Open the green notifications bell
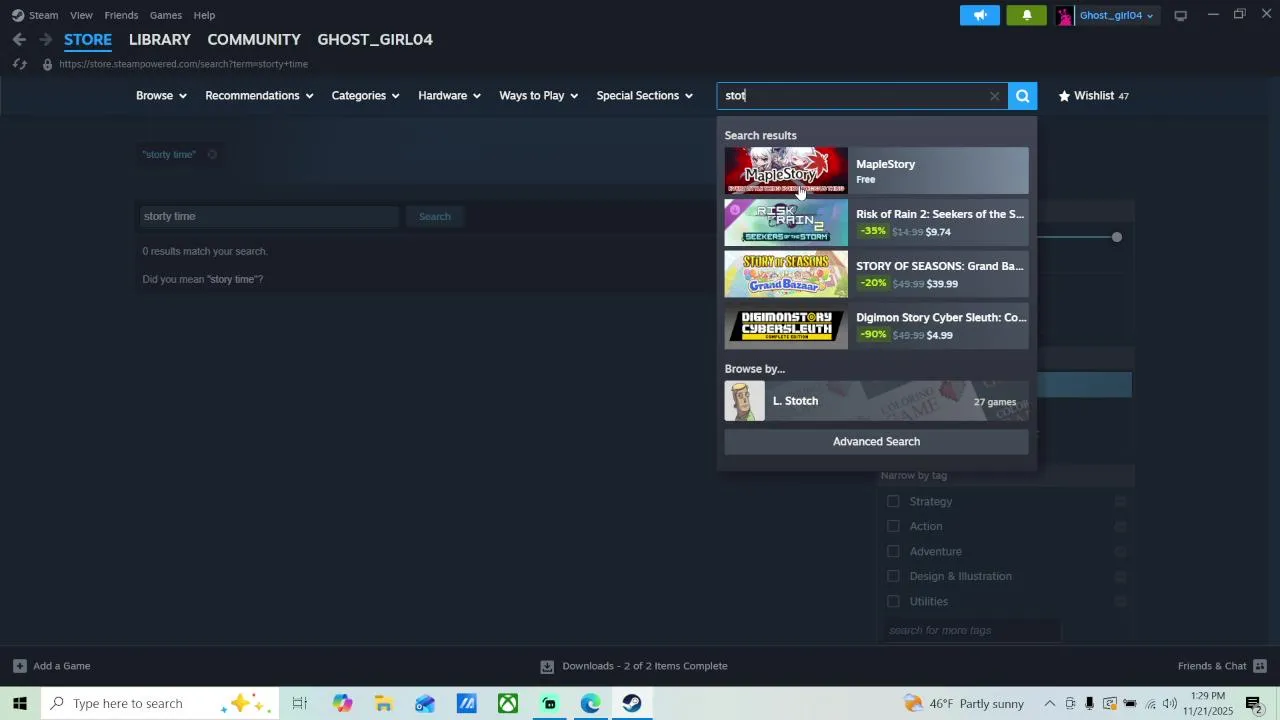 point(1027,15)
